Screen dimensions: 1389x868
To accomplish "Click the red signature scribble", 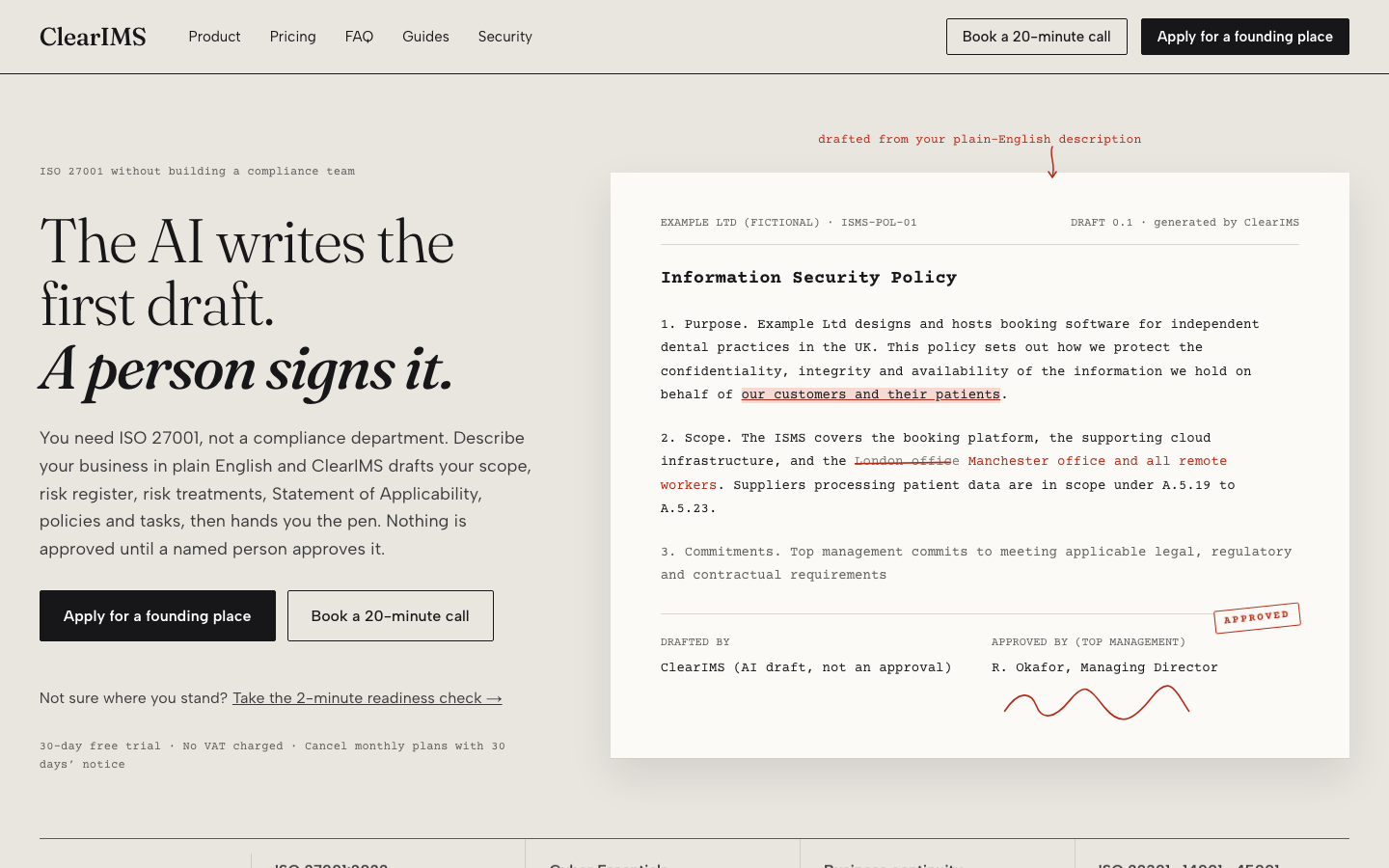I will [x=1097, y=702].
